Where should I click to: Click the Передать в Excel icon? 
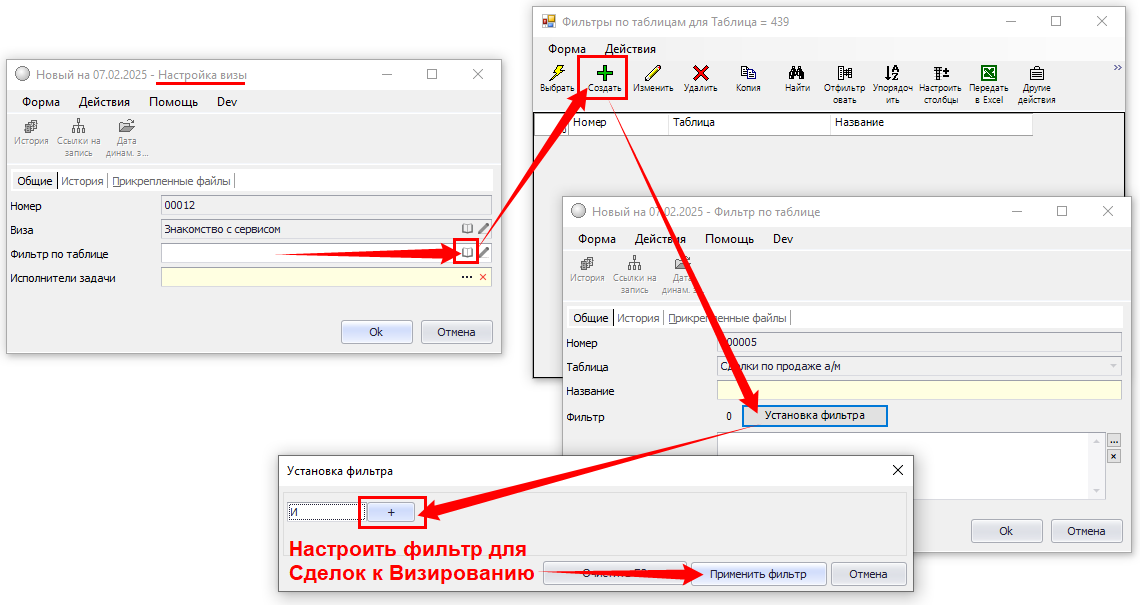tap(988, 75)
